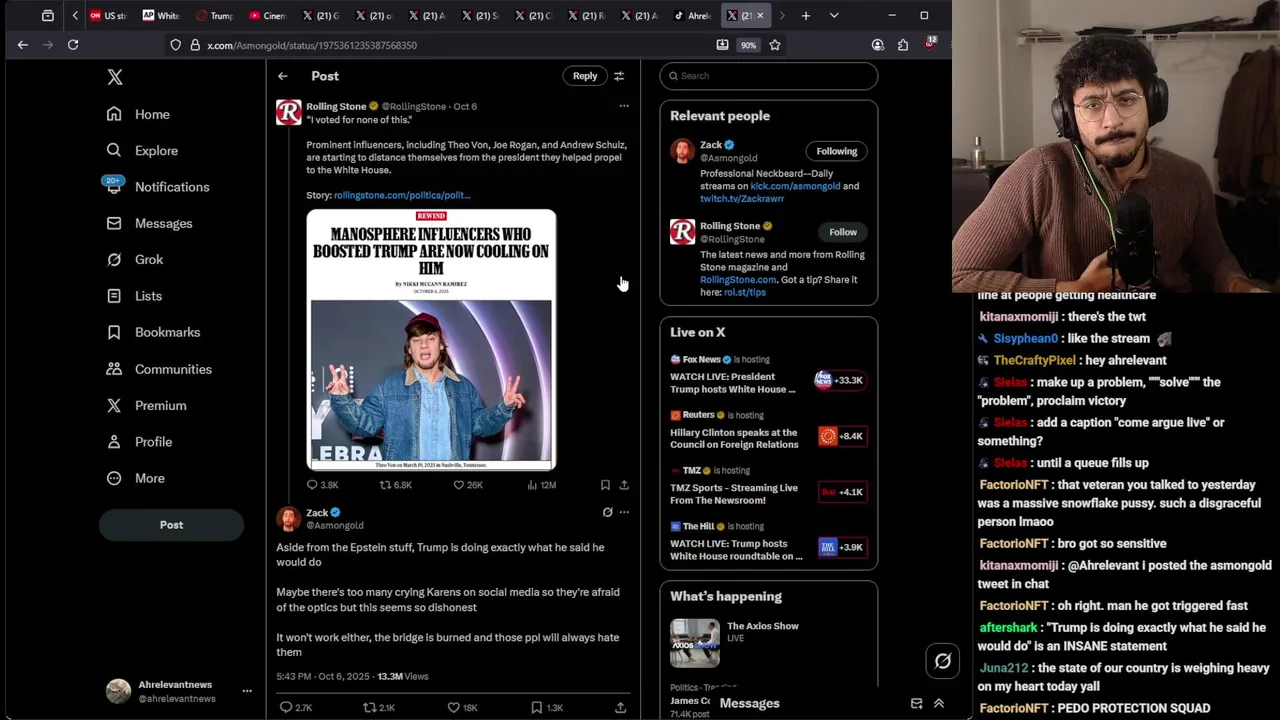
Task: Click the Premium X icon in the sidebar
Action: [x=114, y=405]
